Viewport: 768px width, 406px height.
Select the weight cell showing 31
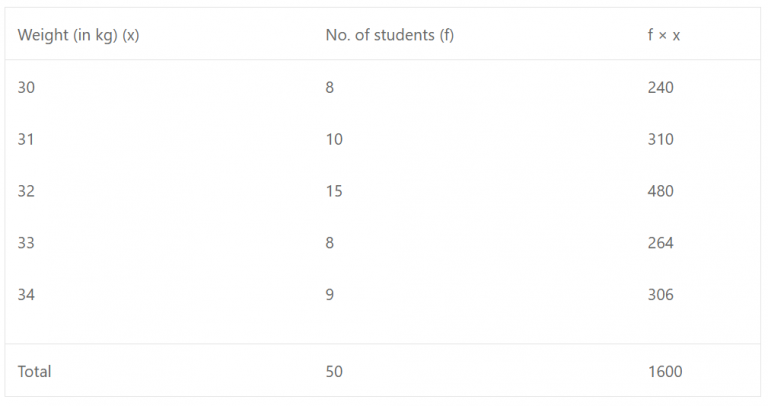pyautogui.click(x=26, y=140)
